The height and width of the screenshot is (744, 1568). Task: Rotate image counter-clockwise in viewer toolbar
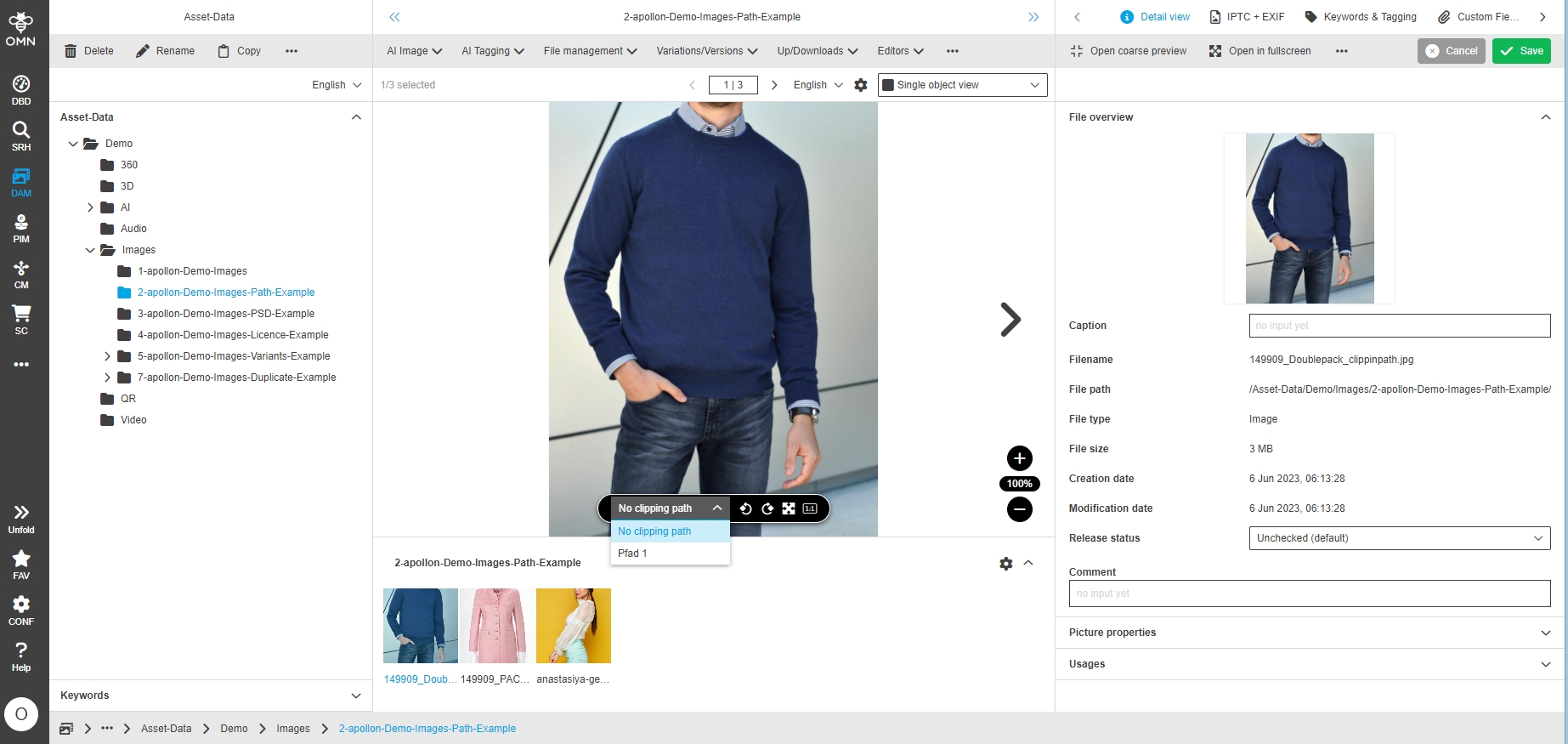745,508
